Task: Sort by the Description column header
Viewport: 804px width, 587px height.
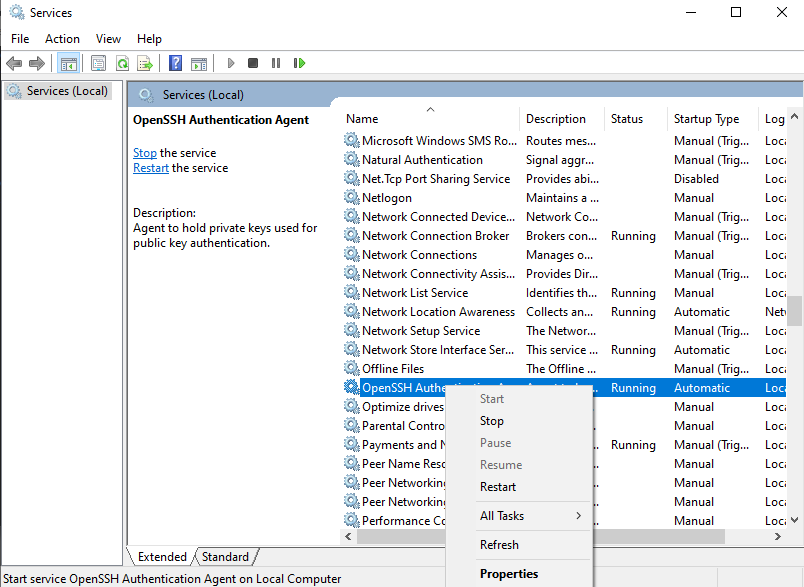Action: 562,119
